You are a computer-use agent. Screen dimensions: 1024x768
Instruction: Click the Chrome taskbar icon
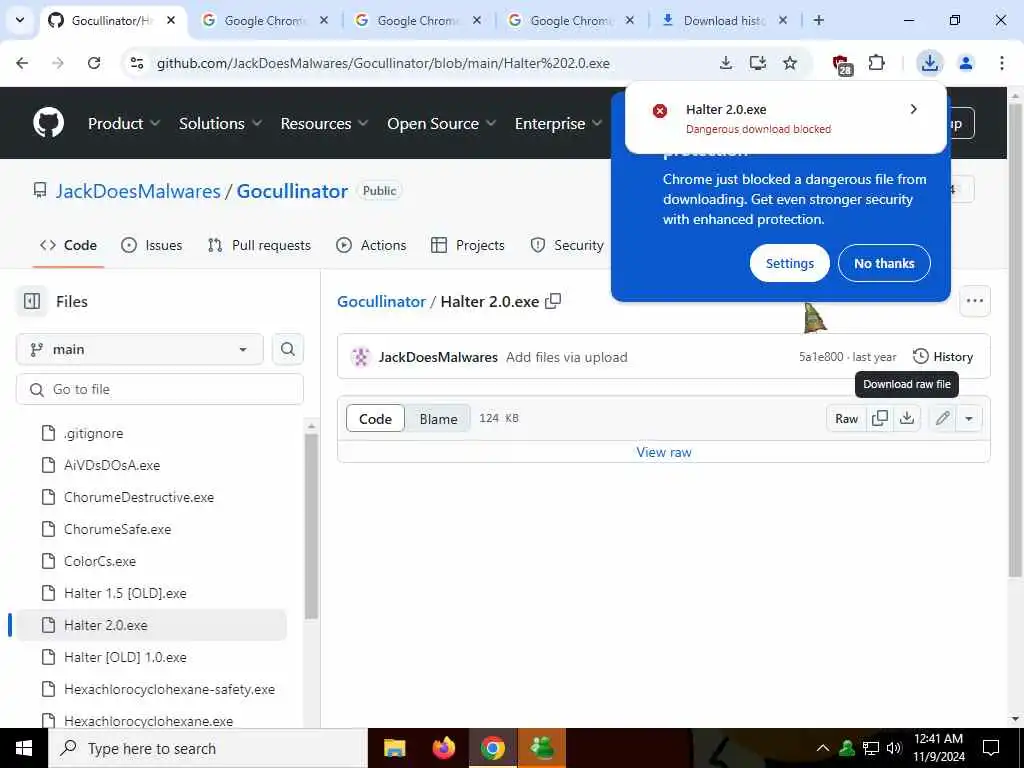click(493, 748)
